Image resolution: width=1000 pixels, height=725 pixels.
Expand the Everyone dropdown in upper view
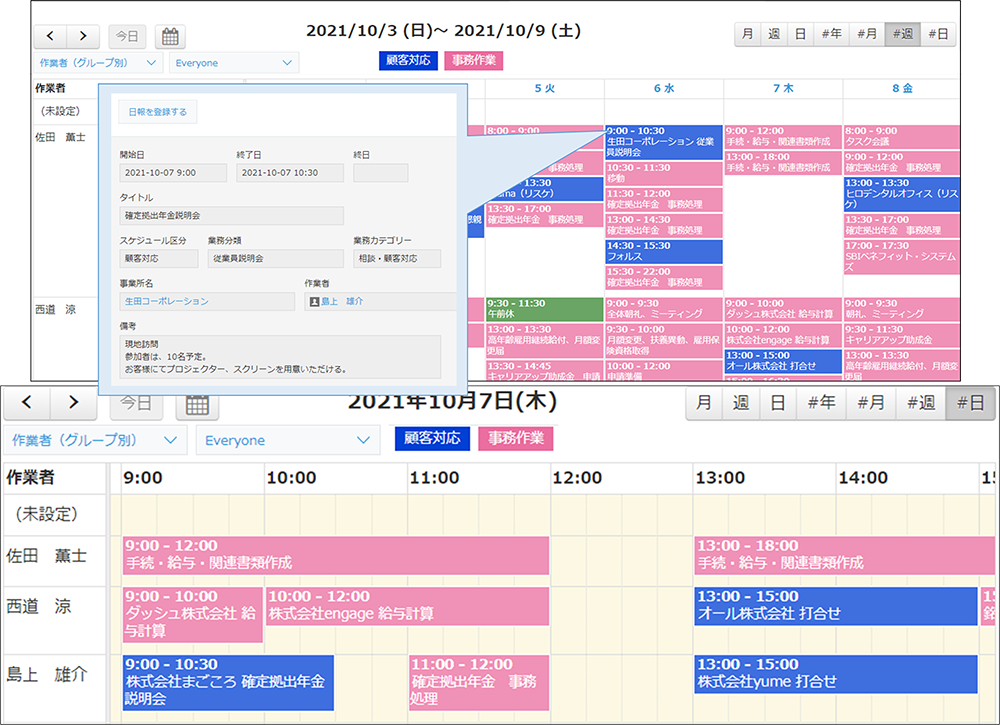point(234,63)
